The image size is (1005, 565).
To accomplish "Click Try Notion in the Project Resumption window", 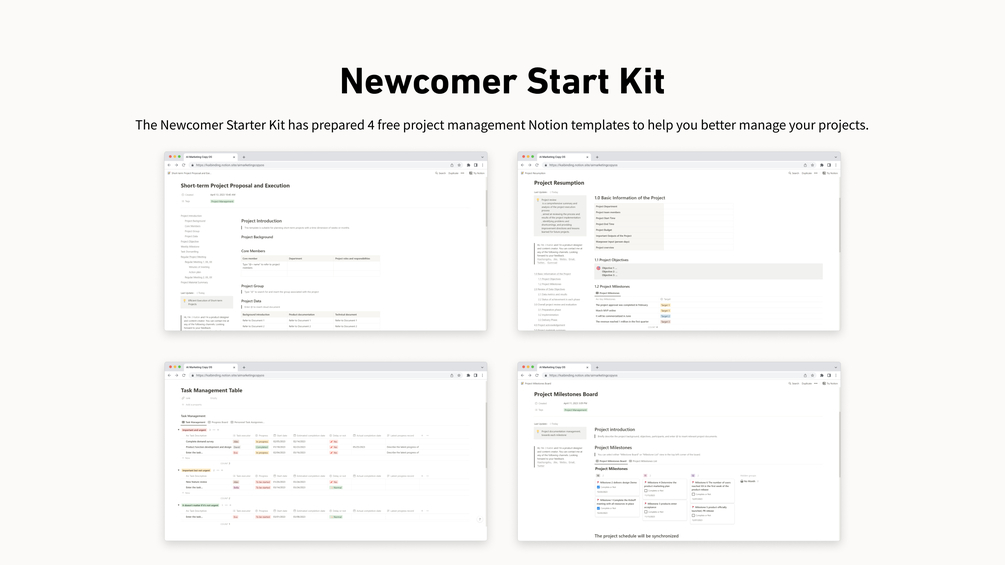I will [831, 173].
